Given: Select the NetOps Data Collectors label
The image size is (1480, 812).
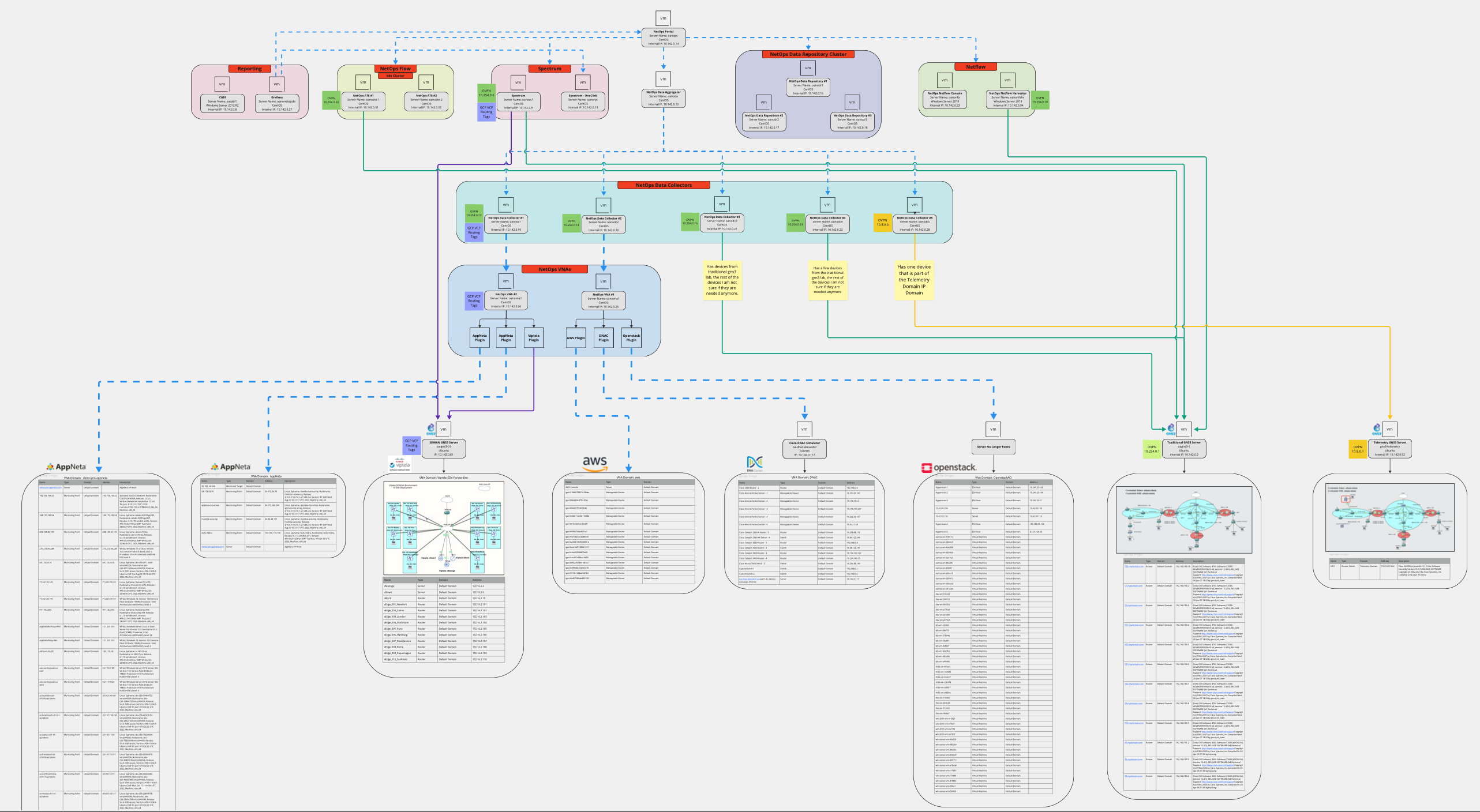Looking at the screenshot, I should pos(664,185).
